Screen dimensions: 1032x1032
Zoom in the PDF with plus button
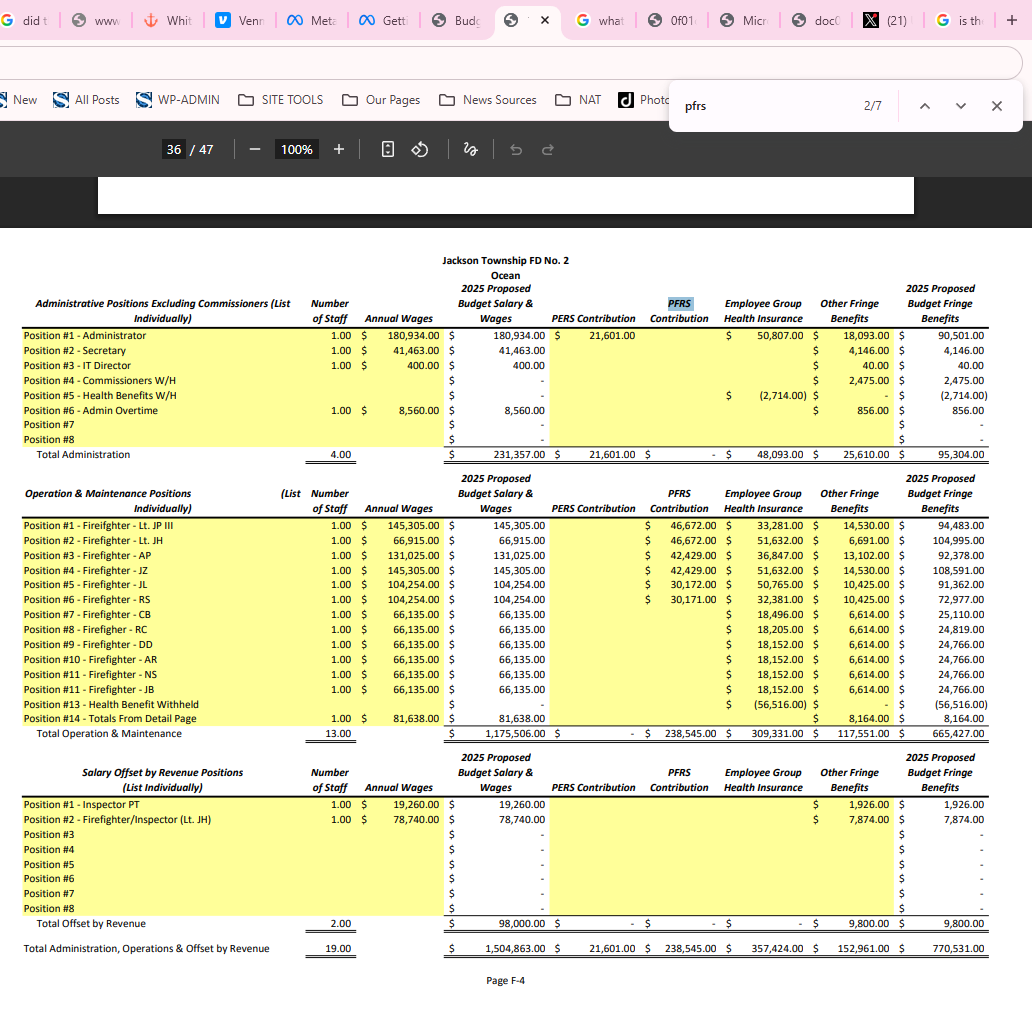pos(339,149)
